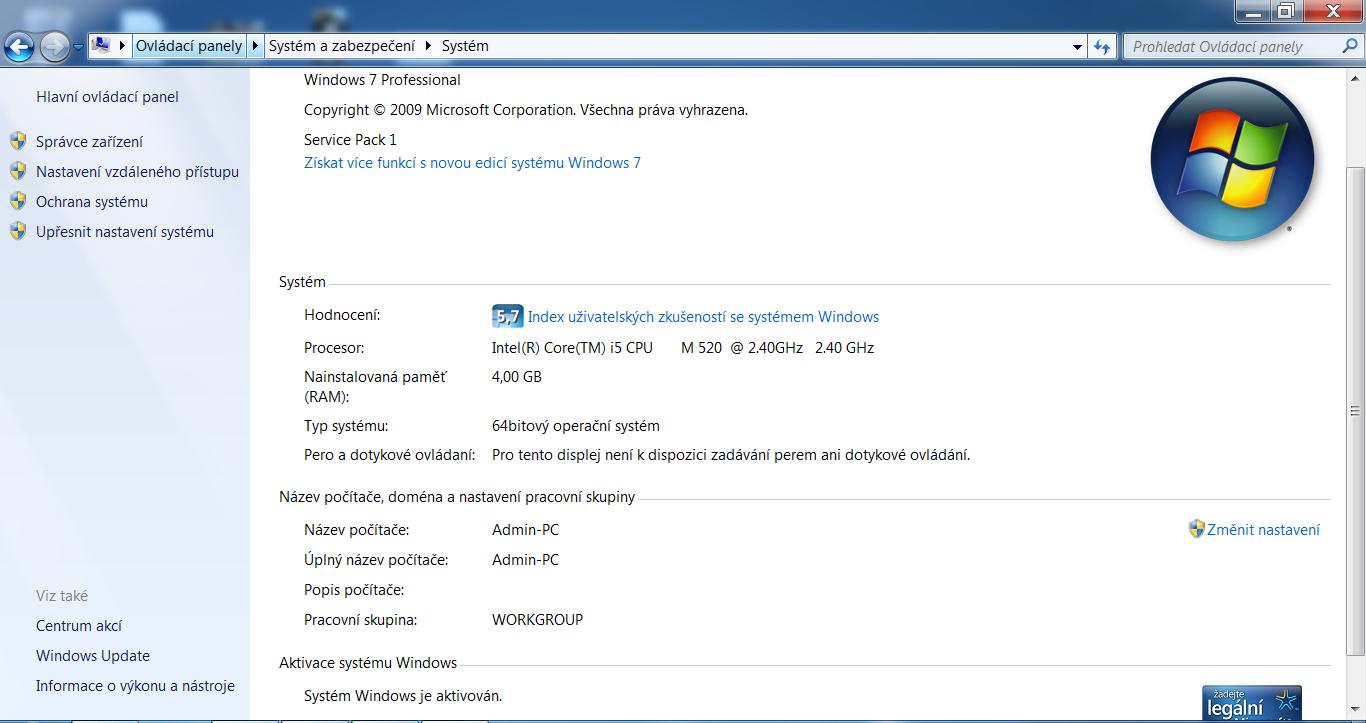The image size is (1366, 723).
Task: Open Hlavní ovládací panel link
Action: [x=107, y=97]
